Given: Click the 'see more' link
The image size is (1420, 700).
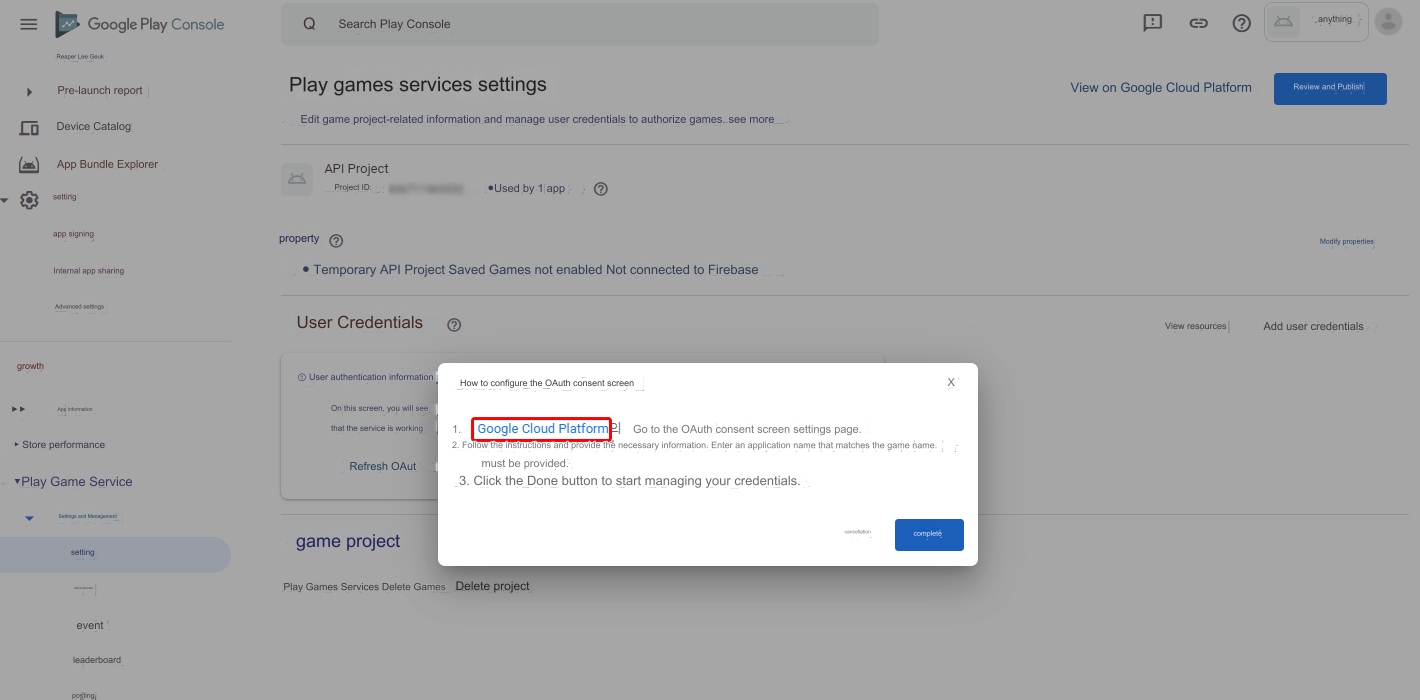Looking at the screenshot, I should pyautogui.click(x=751, y=119).
